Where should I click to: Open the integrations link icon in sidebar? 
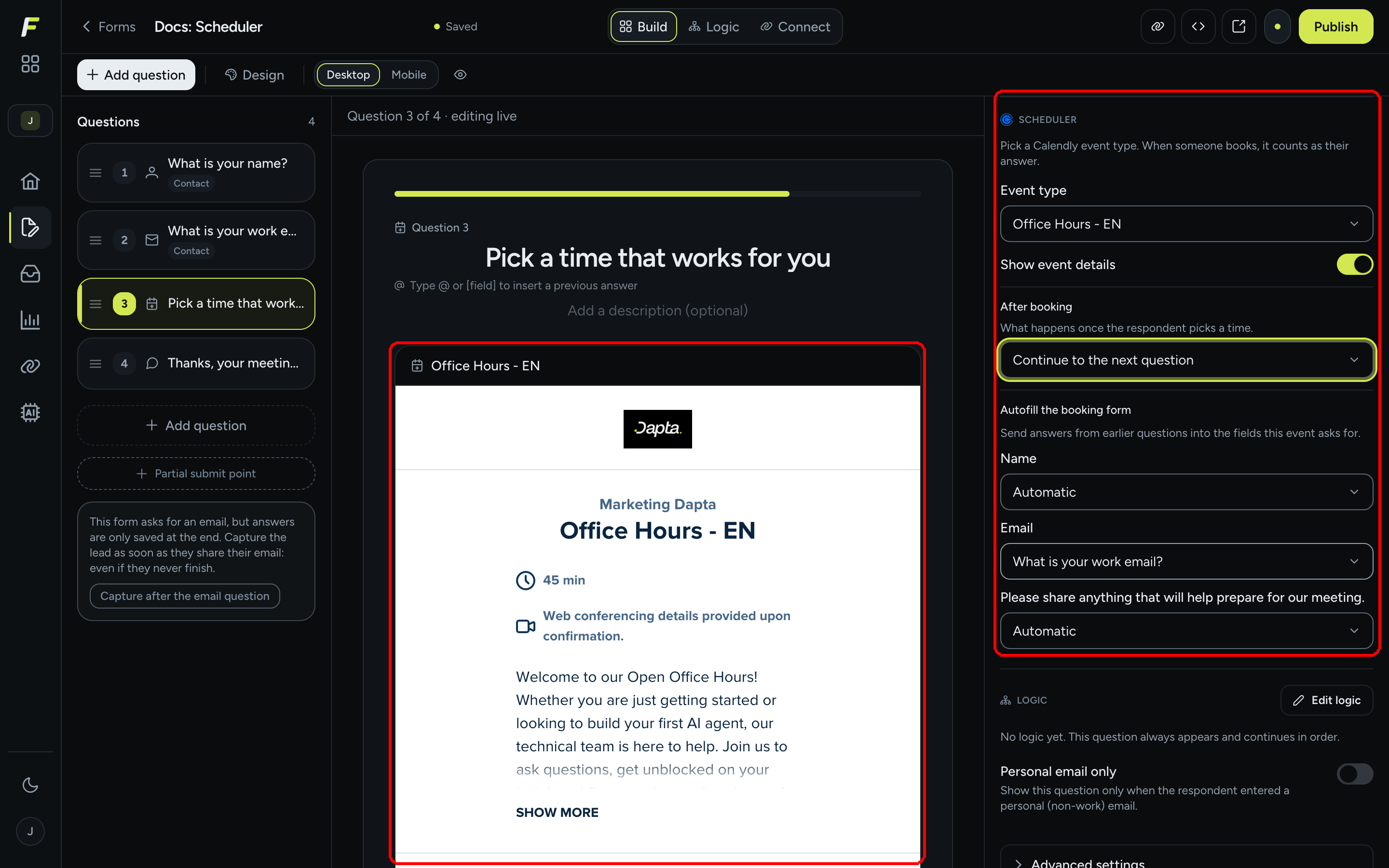click(x=30, y=366)
